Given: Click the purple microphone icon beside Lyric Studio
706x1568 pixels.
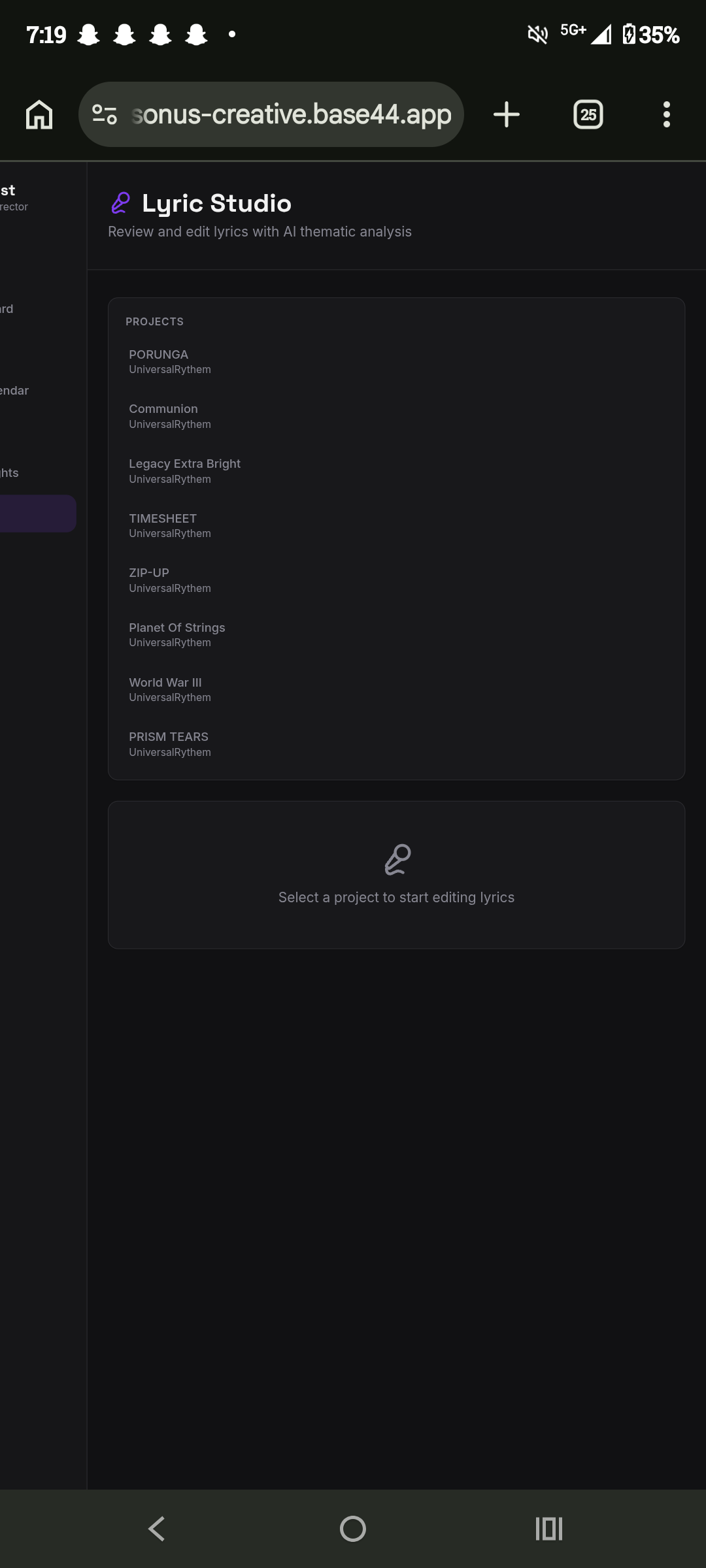Looking at the screenshot, I should [121, 203].
